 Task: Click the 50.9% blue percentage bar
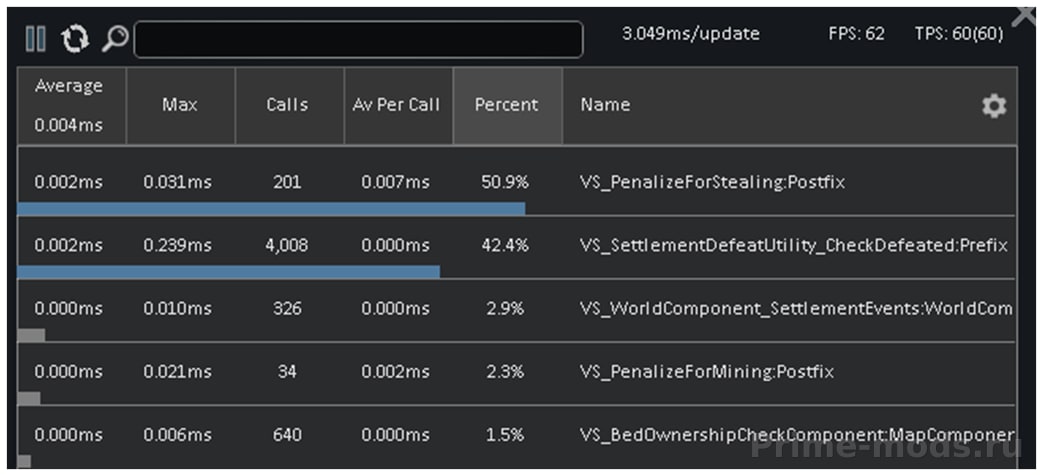271,209
